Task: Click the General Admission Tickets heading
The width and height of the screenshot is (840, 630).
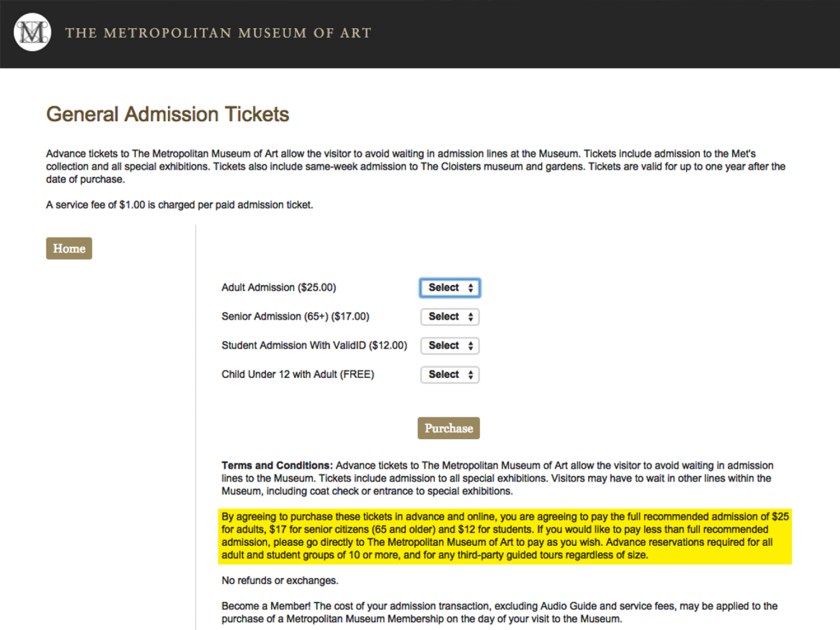Action: point(167,114)
